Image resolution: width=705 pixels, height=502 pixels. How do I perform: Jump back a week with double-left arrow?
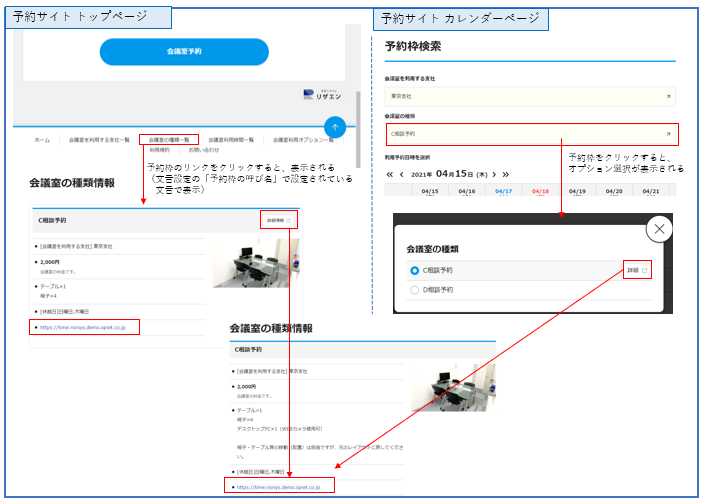point(389,174)
